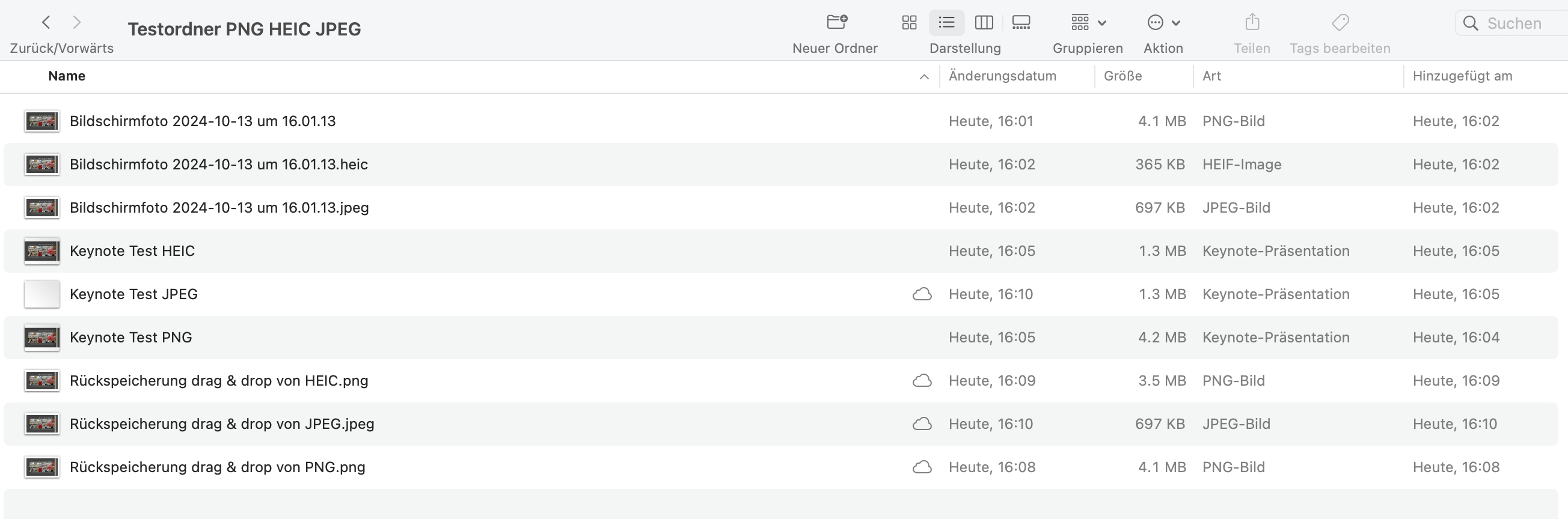Toggle sort order arrow in Name column

(924, 77)
